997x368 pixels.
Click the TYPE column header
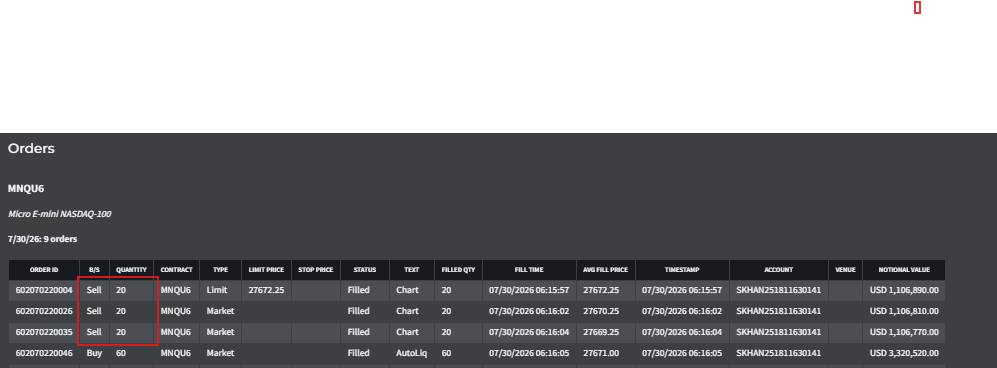[x=221, y=270]
